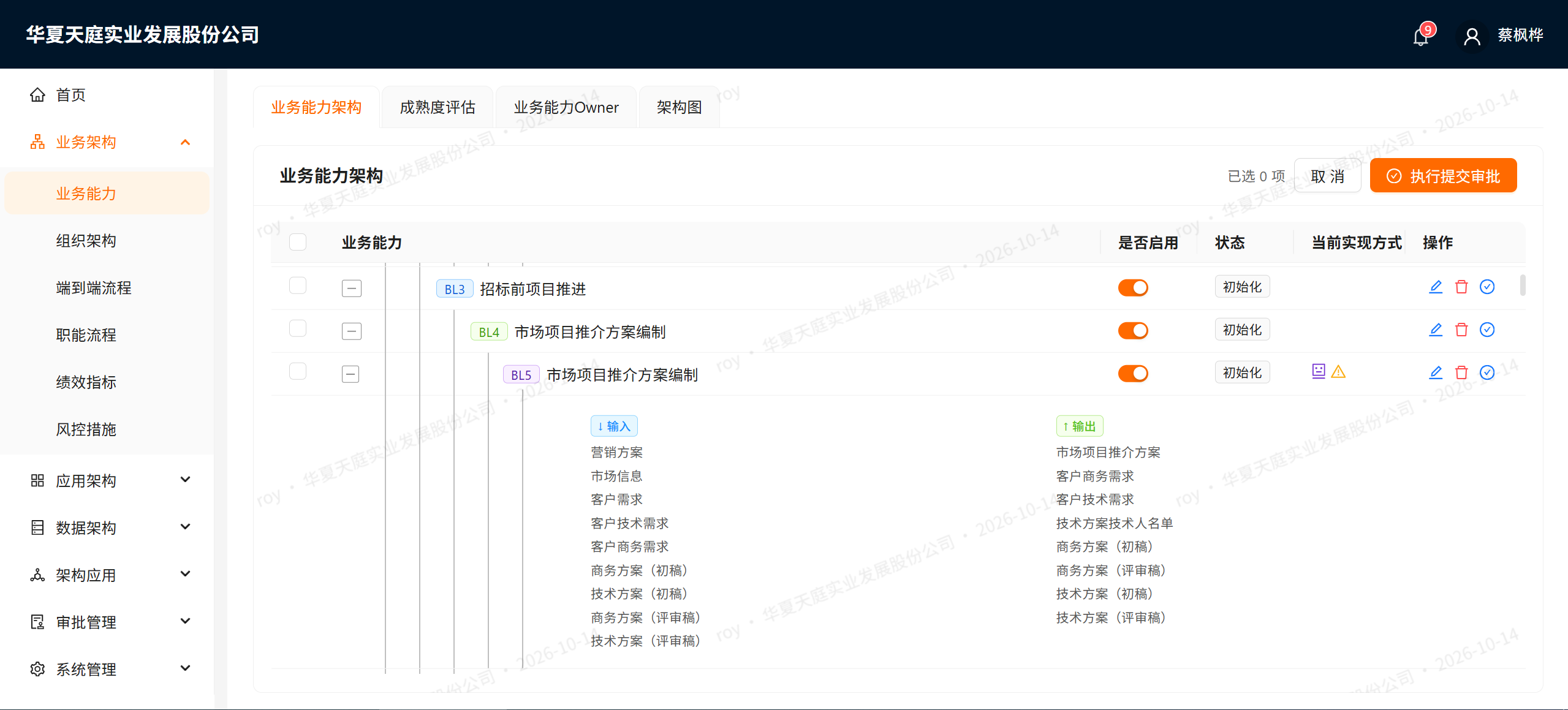This screenshot has height=710, width=1568.
Task: Click the yellow warning triangle icon
Action: (1338, 372)
